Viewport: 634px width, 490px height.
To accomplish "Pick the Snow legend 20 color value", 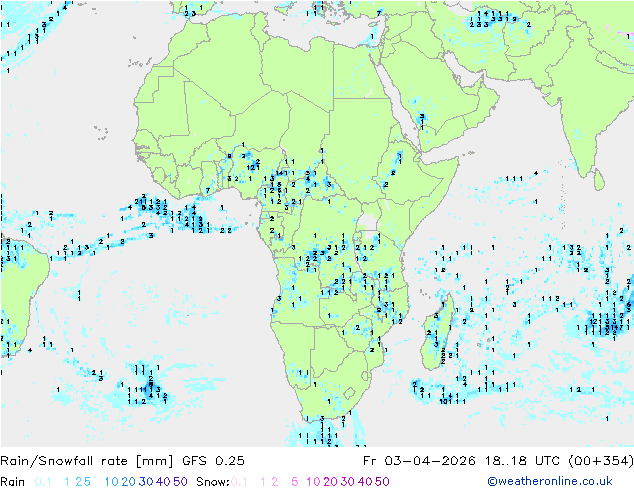I will 330,482.
